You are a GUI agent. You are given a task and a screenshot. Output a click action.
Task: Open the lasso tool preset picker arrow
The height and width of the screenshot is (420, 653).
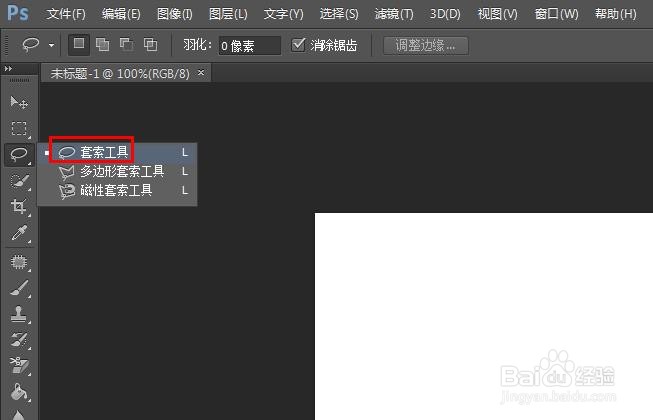click(51, 45)
